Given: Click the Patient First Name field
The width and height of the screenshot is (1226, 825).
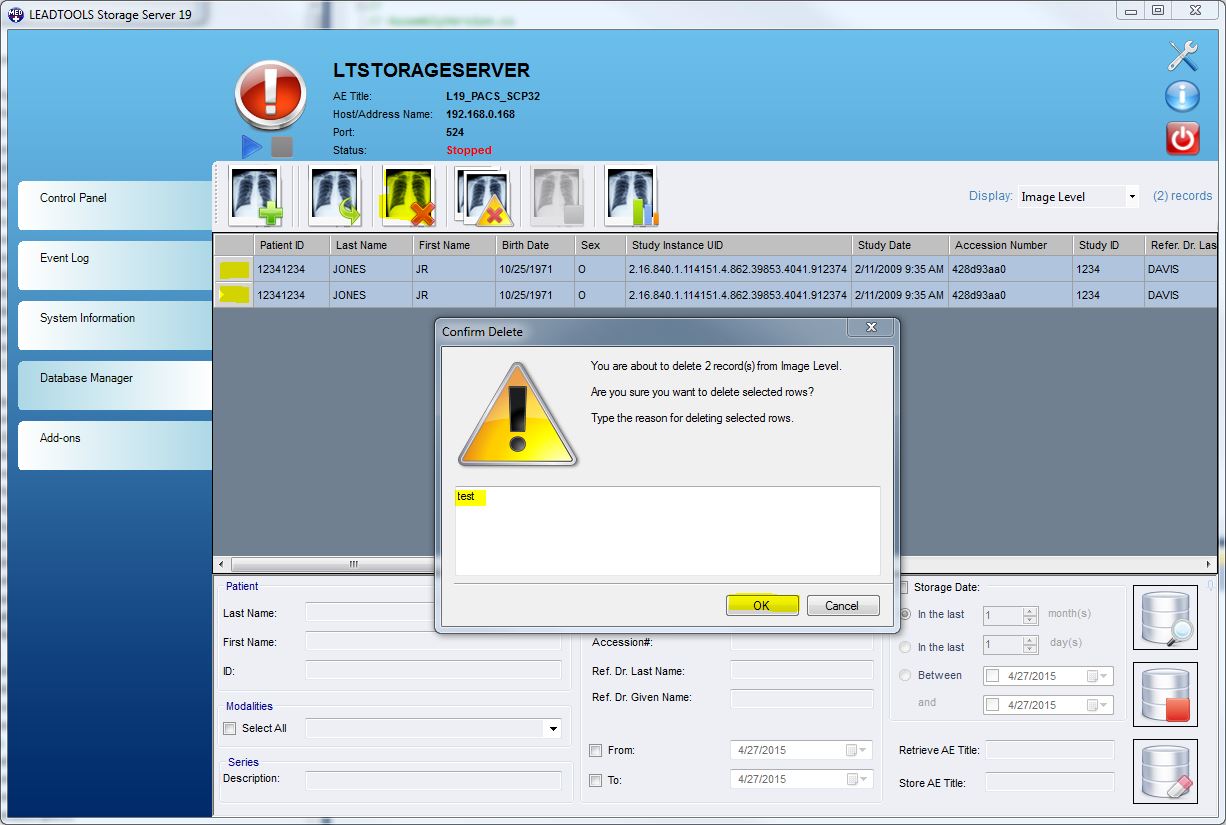Looking at the screenshot, I should (x=433, y=642).
